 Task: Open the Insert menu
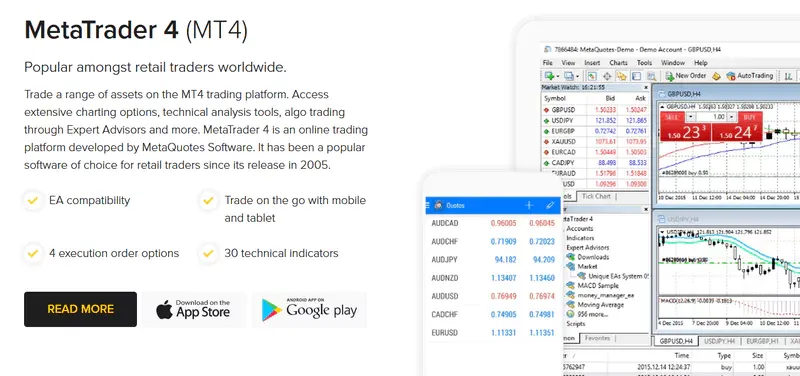592,63
